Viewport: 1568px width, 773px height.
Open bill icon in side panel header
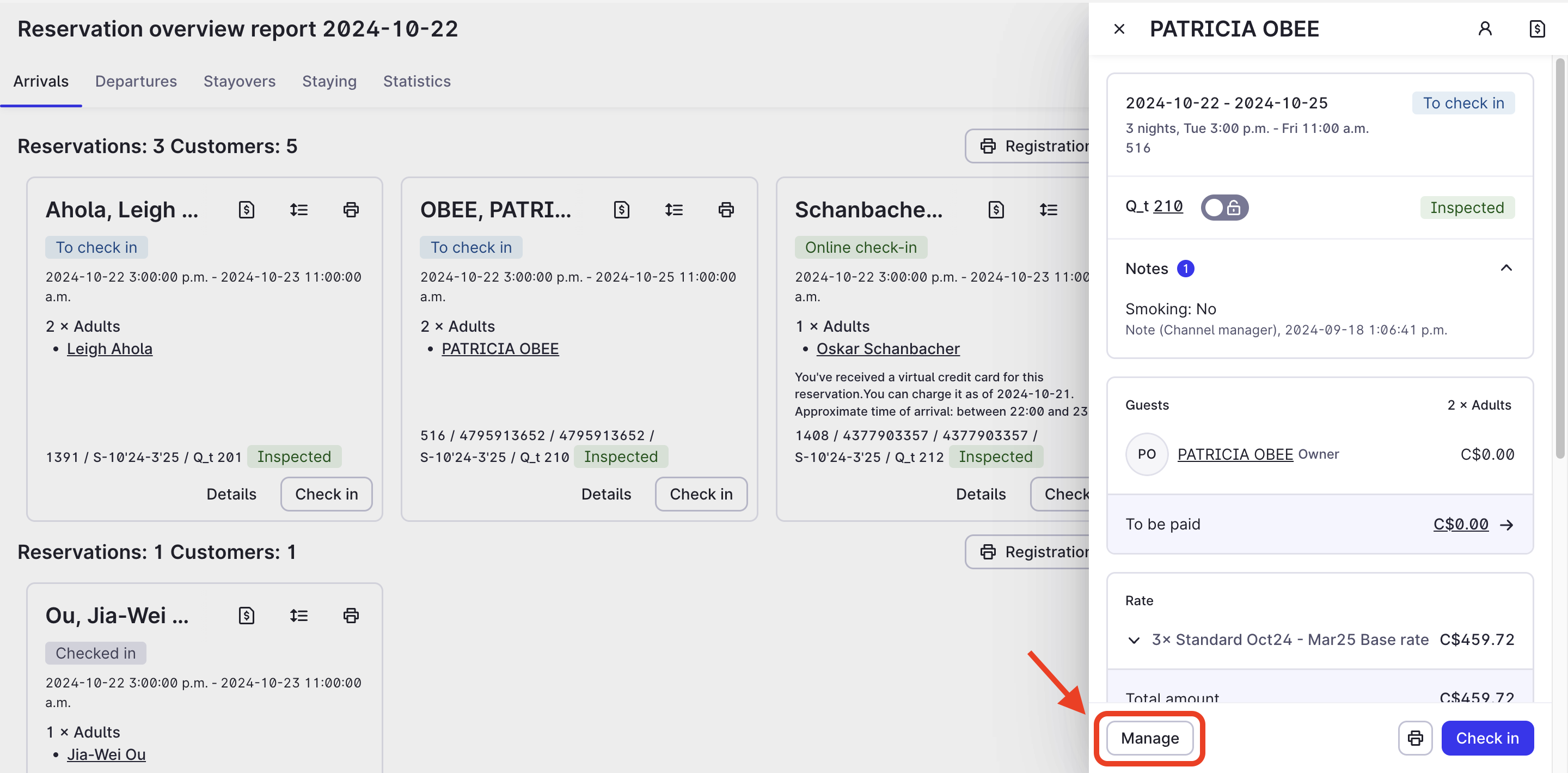click(x=1536, y=29)
